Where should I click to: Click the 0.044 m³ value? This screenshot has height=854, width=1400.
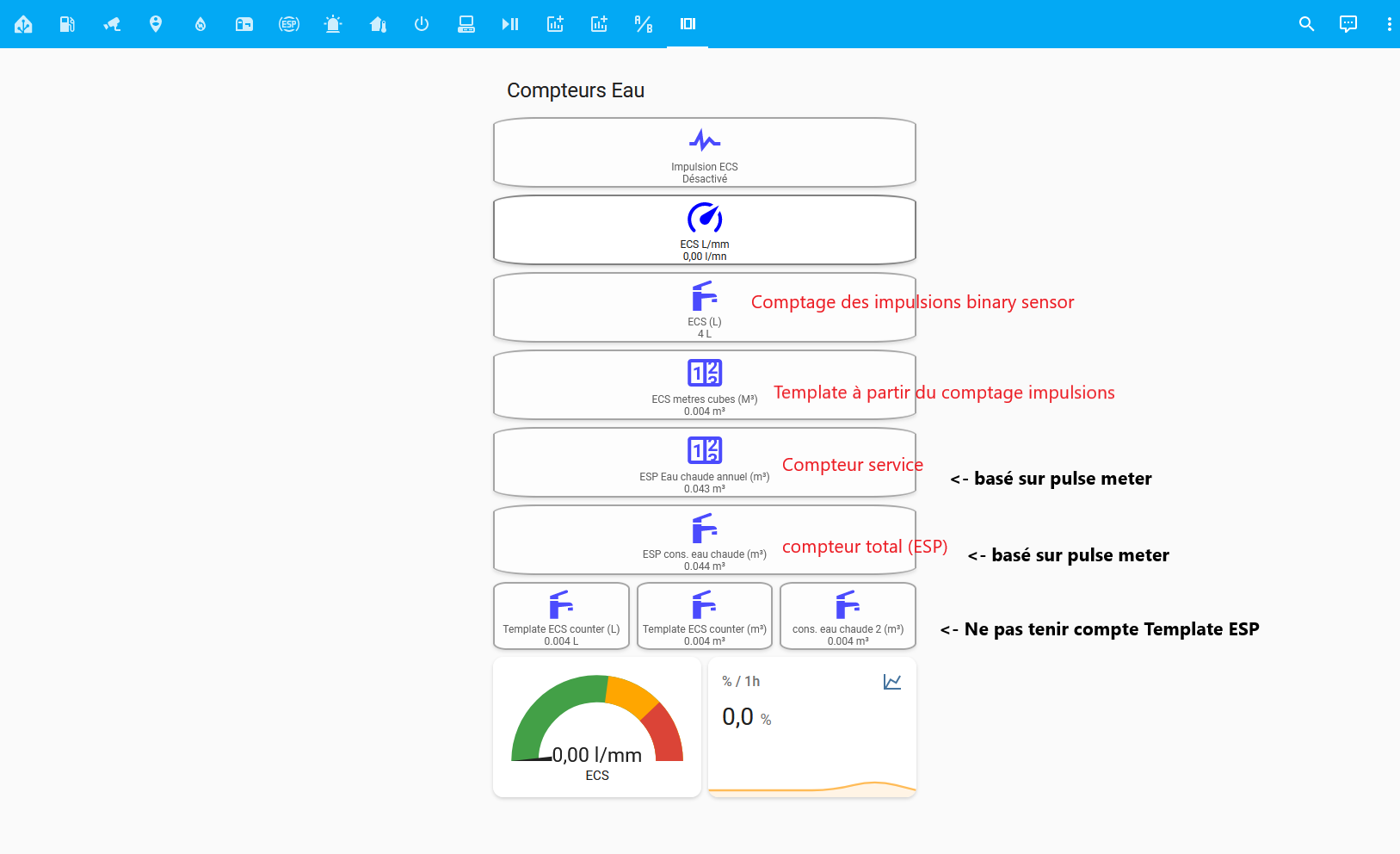coord(705,566)
